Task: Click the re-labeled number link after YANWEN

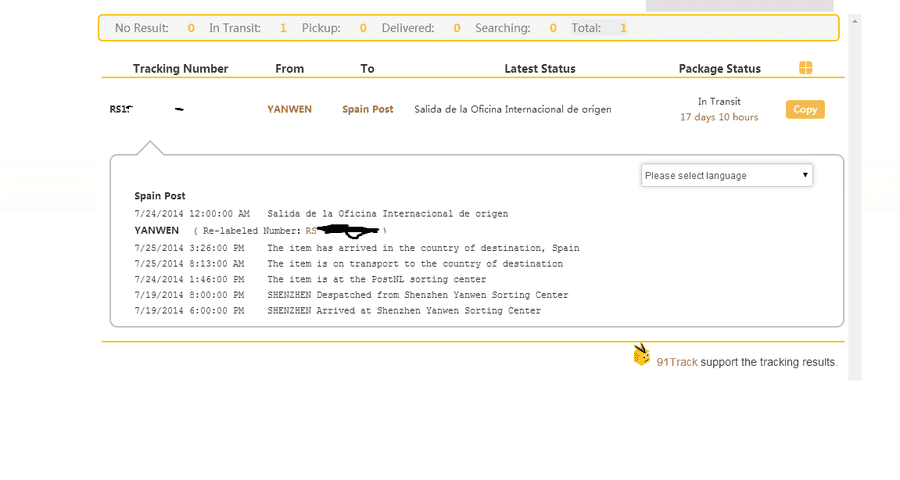Action: tap(342, 231)
